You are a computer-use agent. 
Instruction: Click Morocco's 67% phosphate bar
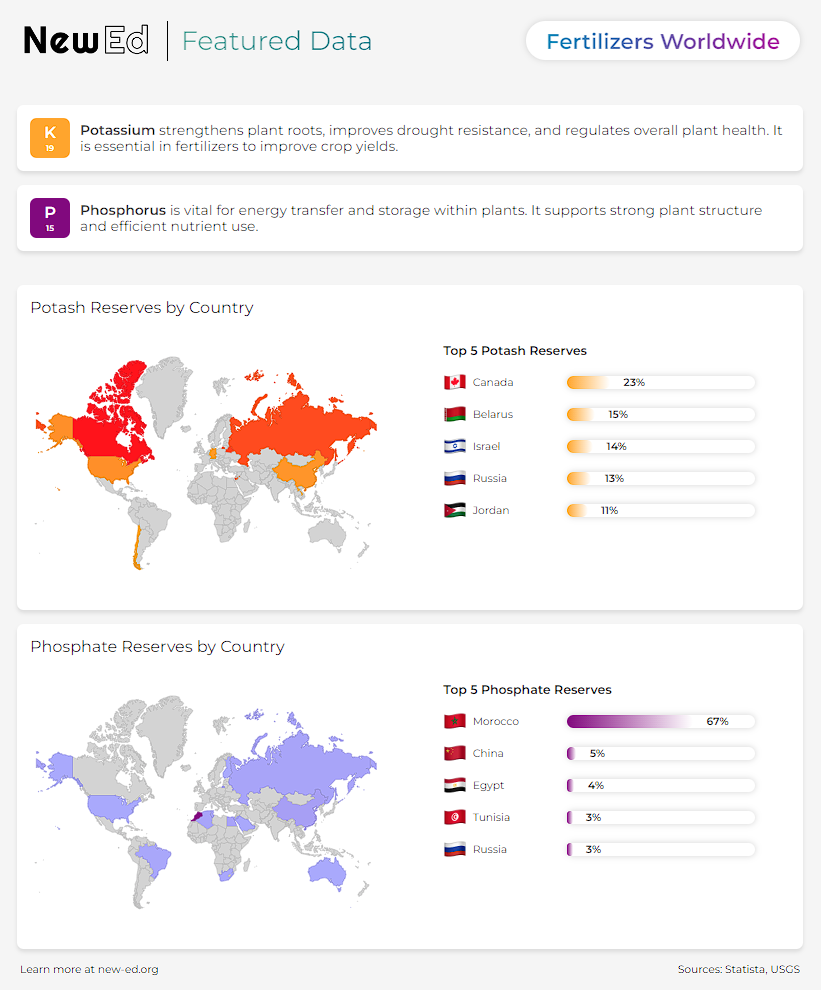pyautogui.click(x=661, y=721)
